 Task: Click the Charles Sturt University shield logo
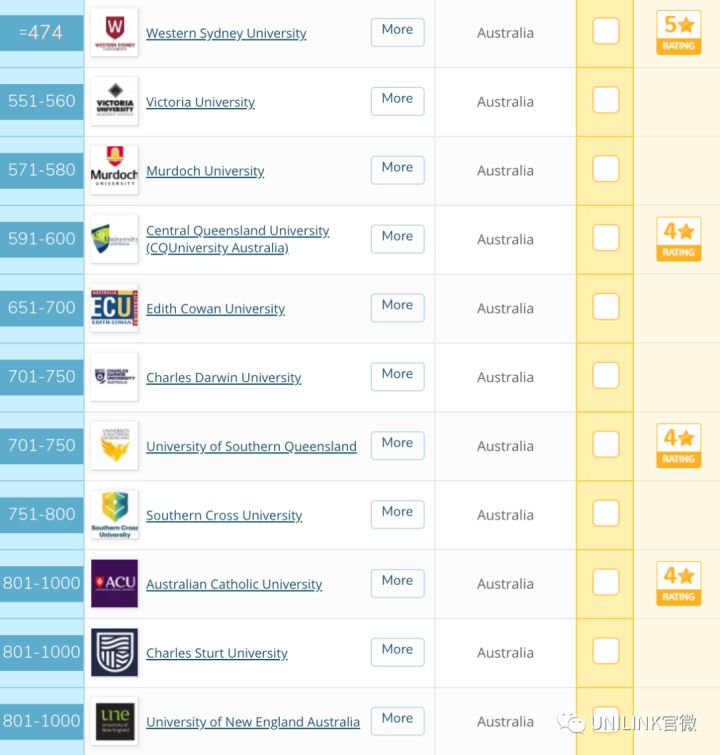115,652
